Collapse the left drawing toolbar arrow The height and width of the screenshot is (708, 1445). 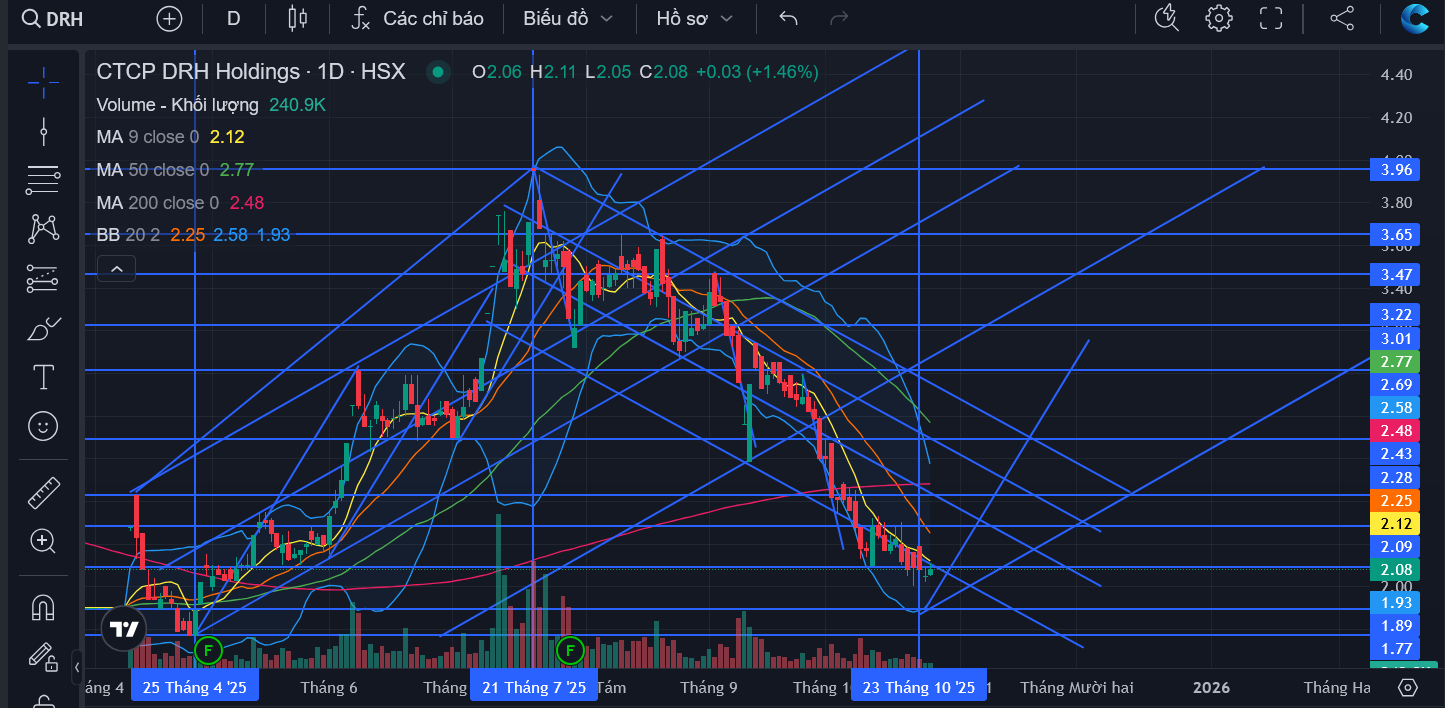(x=77, y=666)
